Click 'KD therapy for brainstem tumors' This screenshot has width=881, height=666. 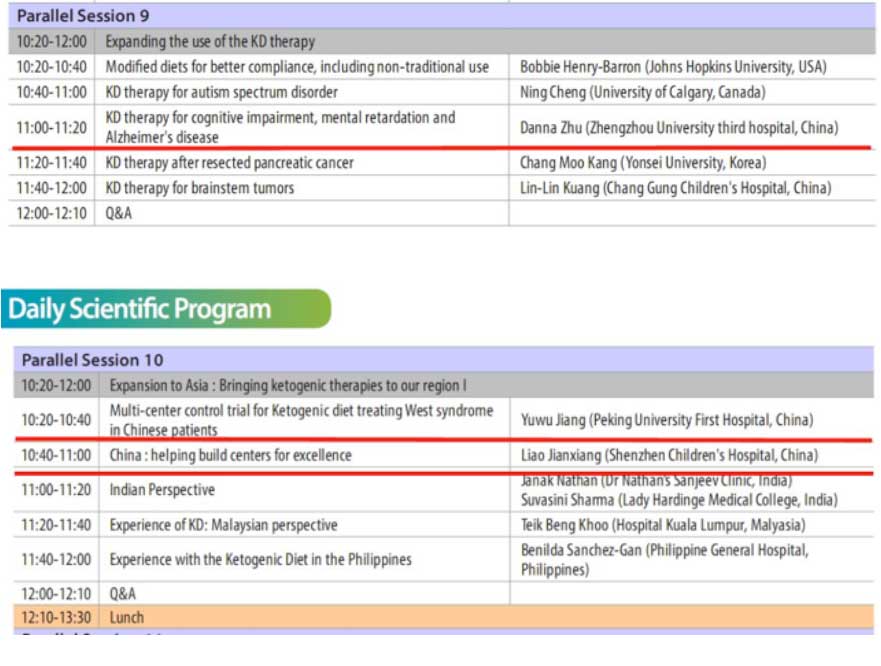pyautogui.click(x=199, y=188)
